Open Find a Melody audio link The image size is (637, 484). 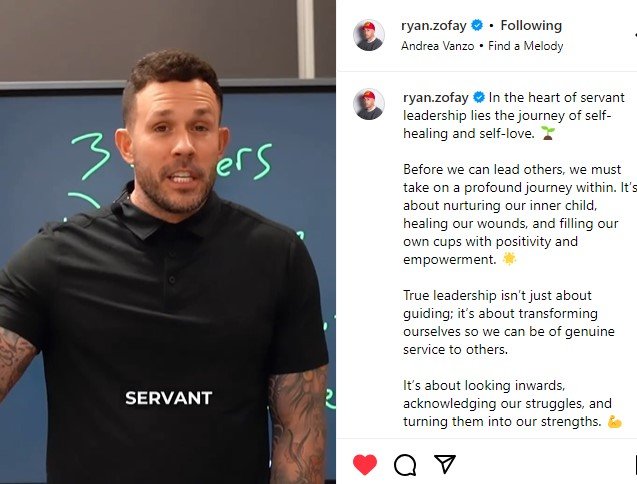coord(526,46)
